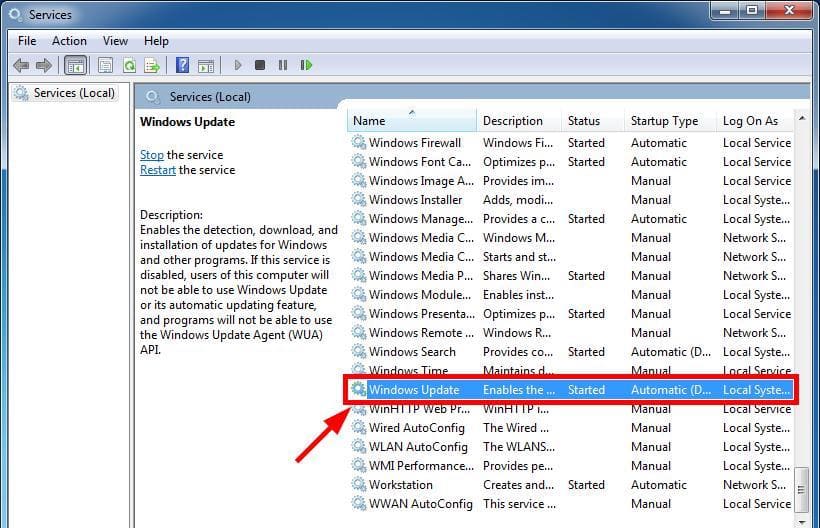Sort the list by Name column header
The width and height of the screenshot is (820, 528).
point(410,121)
